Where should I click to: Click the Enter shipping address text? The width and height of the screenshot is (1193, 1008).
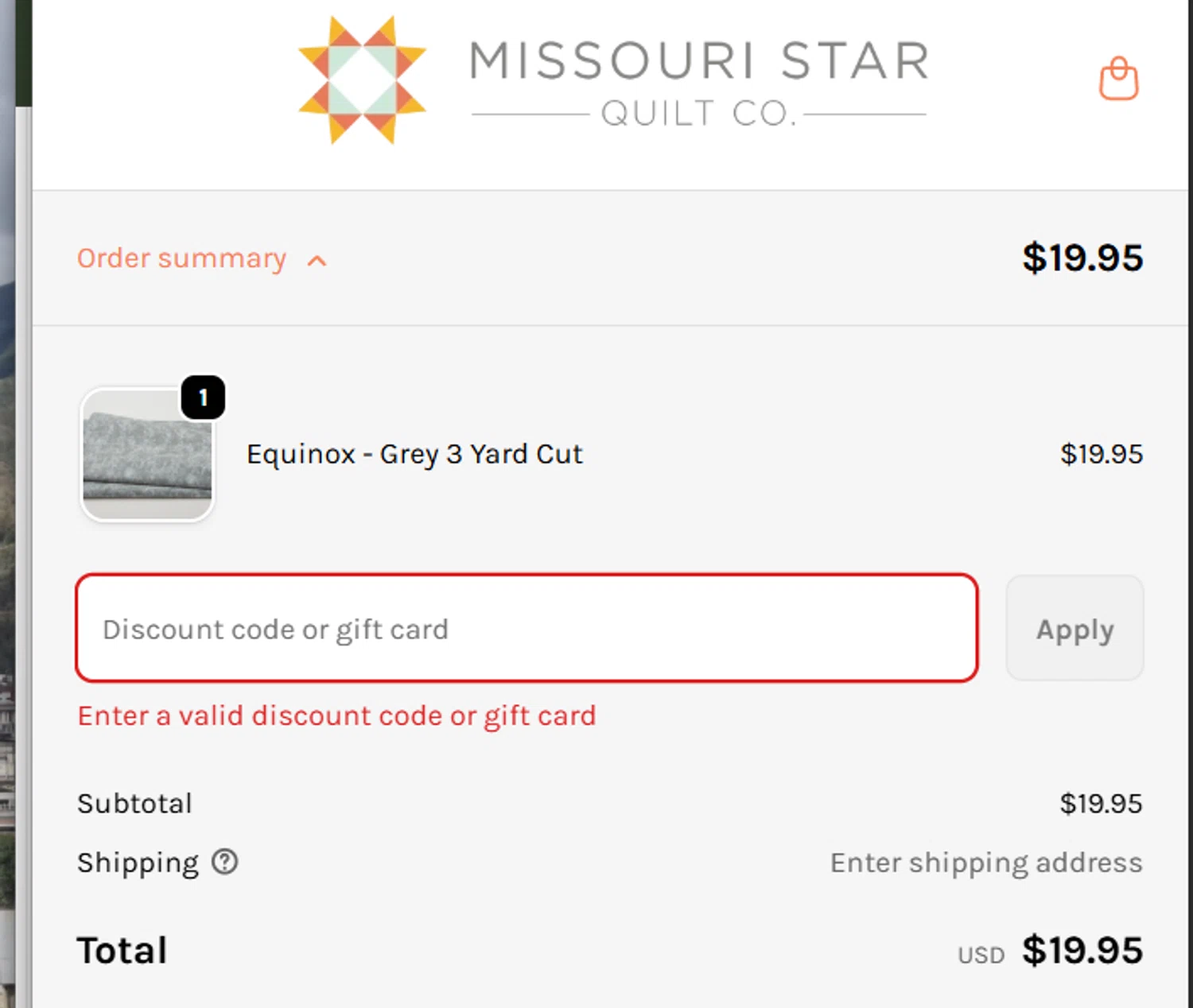(x=986, y=863)
